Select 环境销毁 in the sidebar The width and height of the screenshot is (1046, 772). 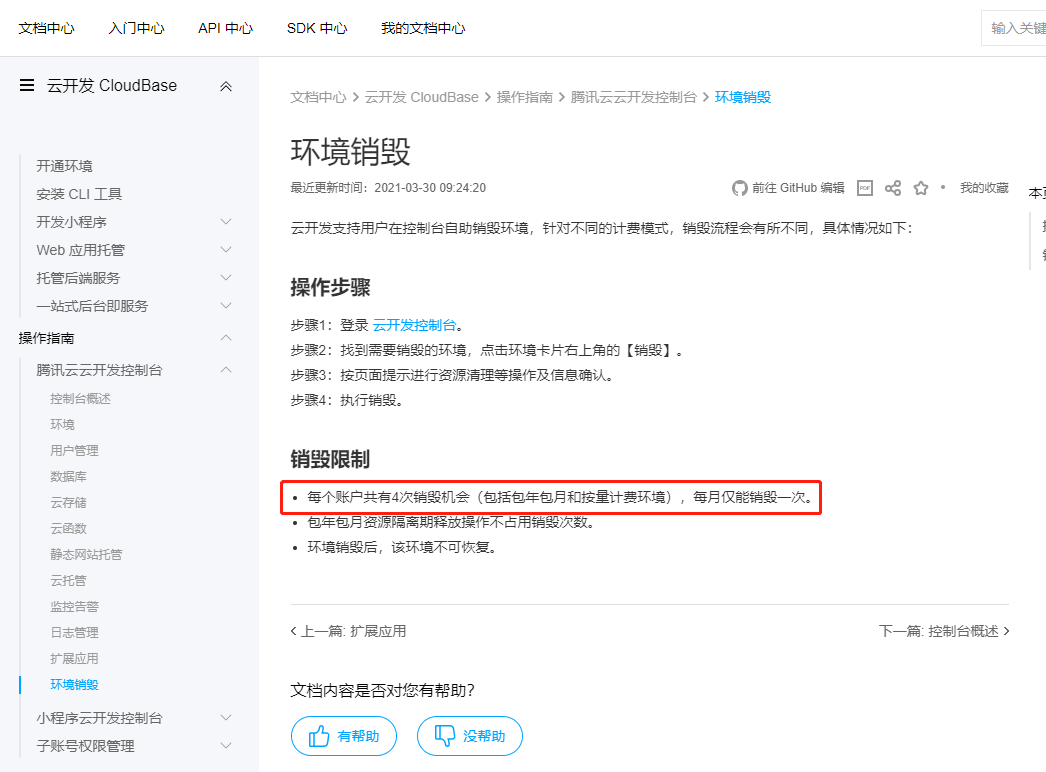tap(74, 685)
